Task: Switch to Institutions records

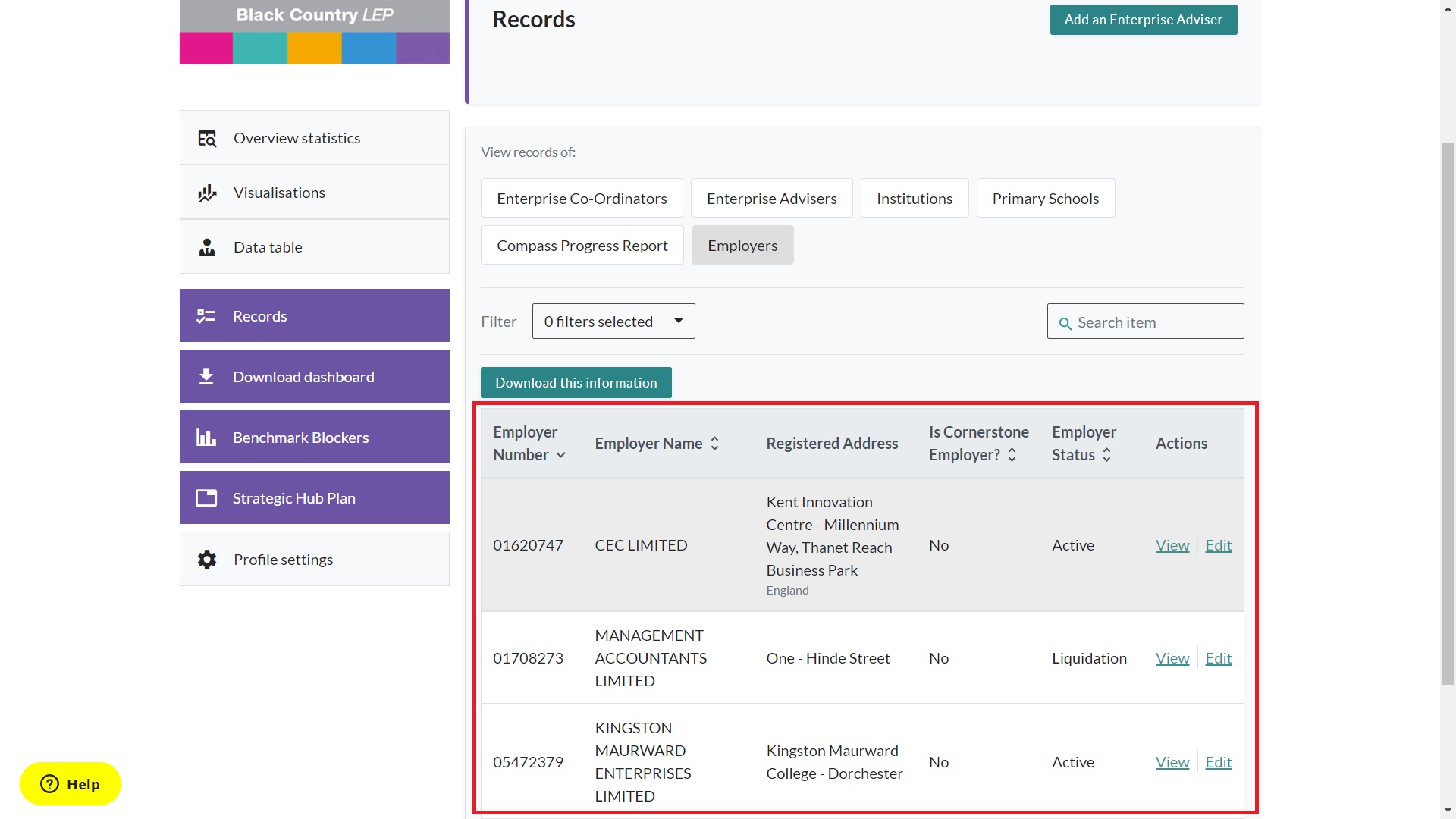Action: tap(915, 199)
